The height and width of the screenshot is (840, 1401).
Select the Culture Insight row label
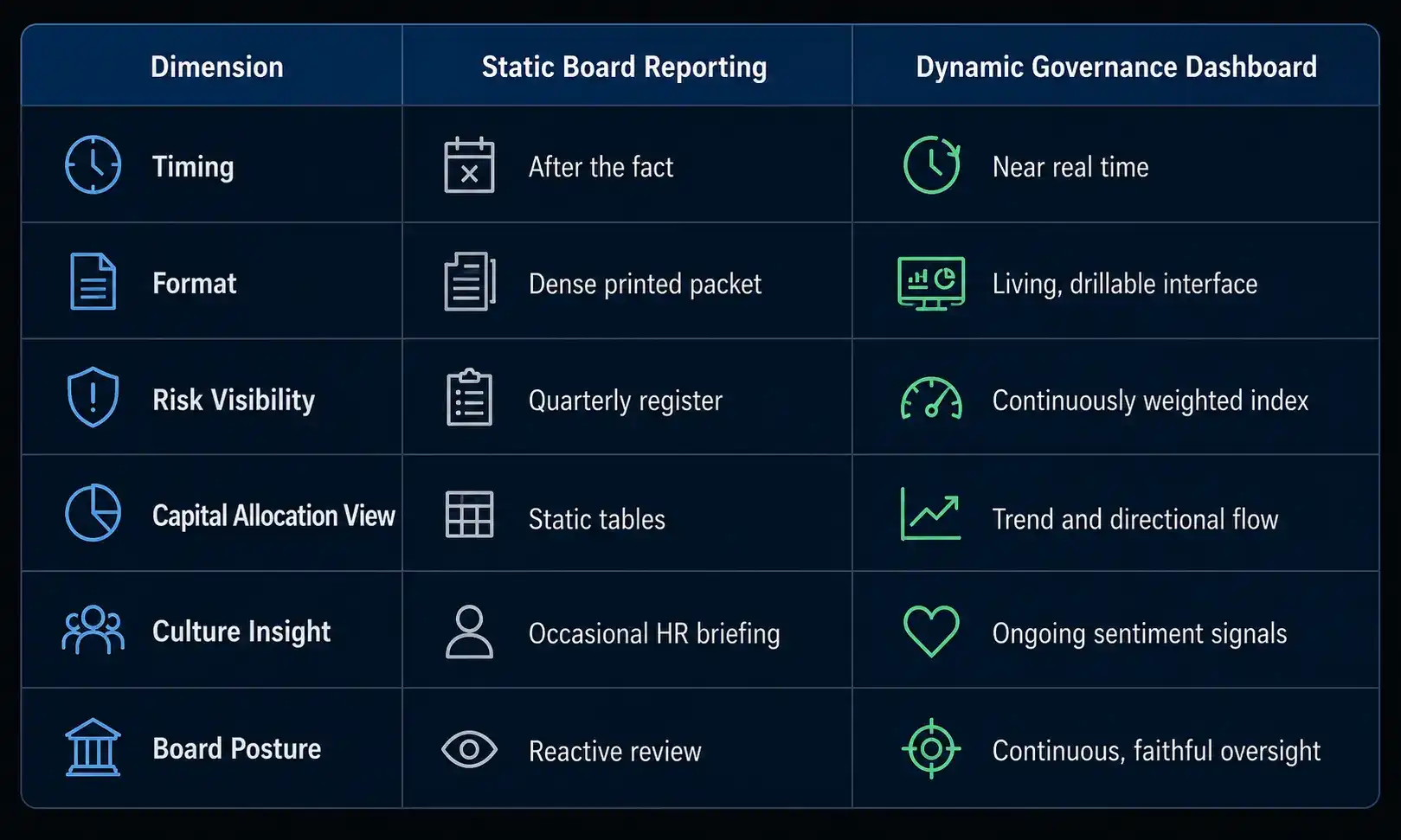[x=241, y=632]
